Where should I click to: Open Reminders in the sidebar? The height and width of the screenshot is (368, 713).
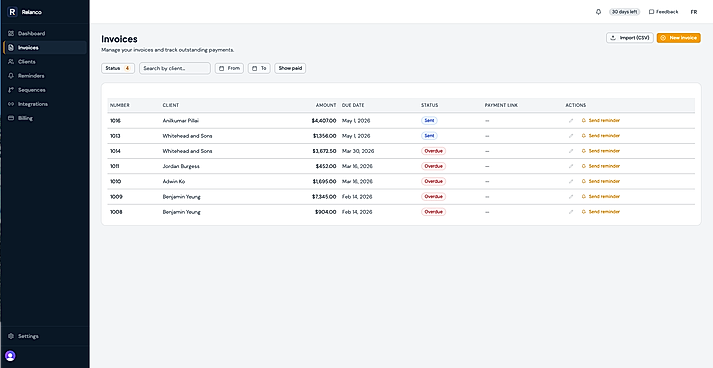pos(45,76)
